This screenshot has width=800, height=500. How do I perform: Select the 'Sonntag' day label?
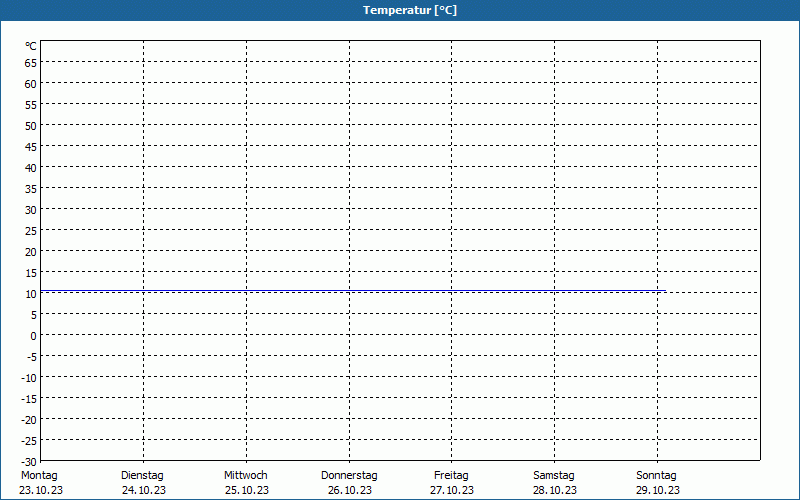[x=657, y=475]
